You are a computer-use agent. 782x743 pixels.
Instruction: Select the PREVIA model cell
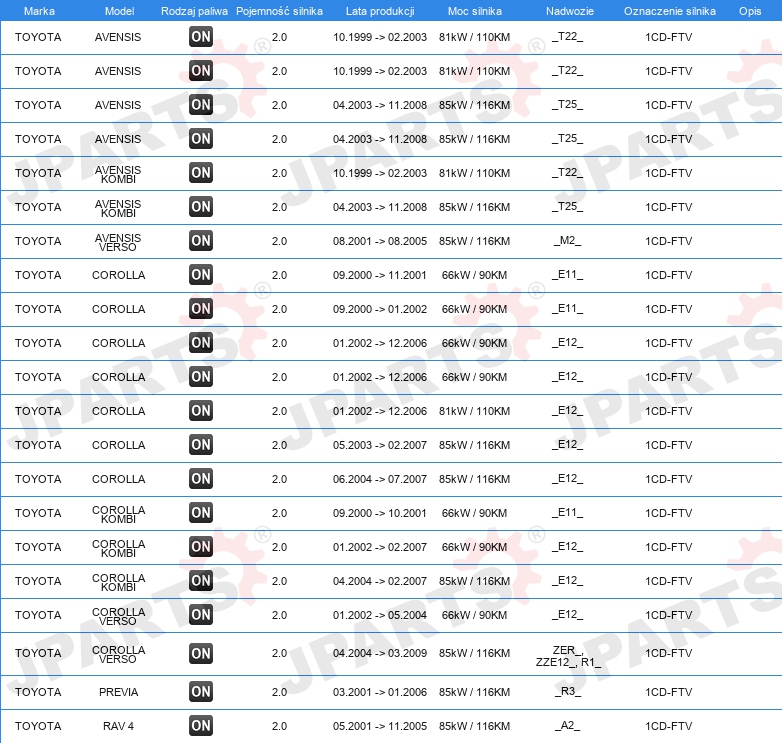coord(118,692)
